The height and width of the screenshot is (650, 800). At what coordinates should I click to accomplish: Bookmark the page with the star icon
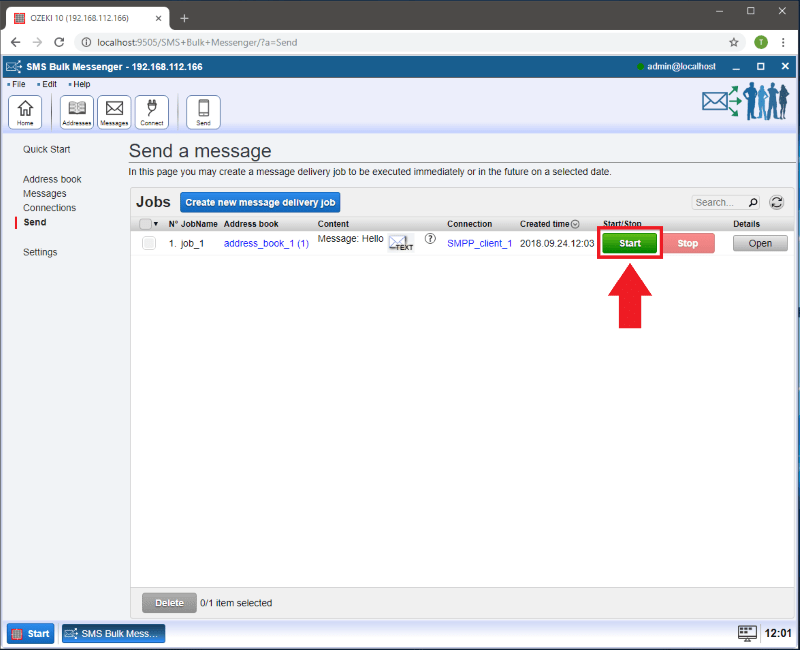click(734, 42)
